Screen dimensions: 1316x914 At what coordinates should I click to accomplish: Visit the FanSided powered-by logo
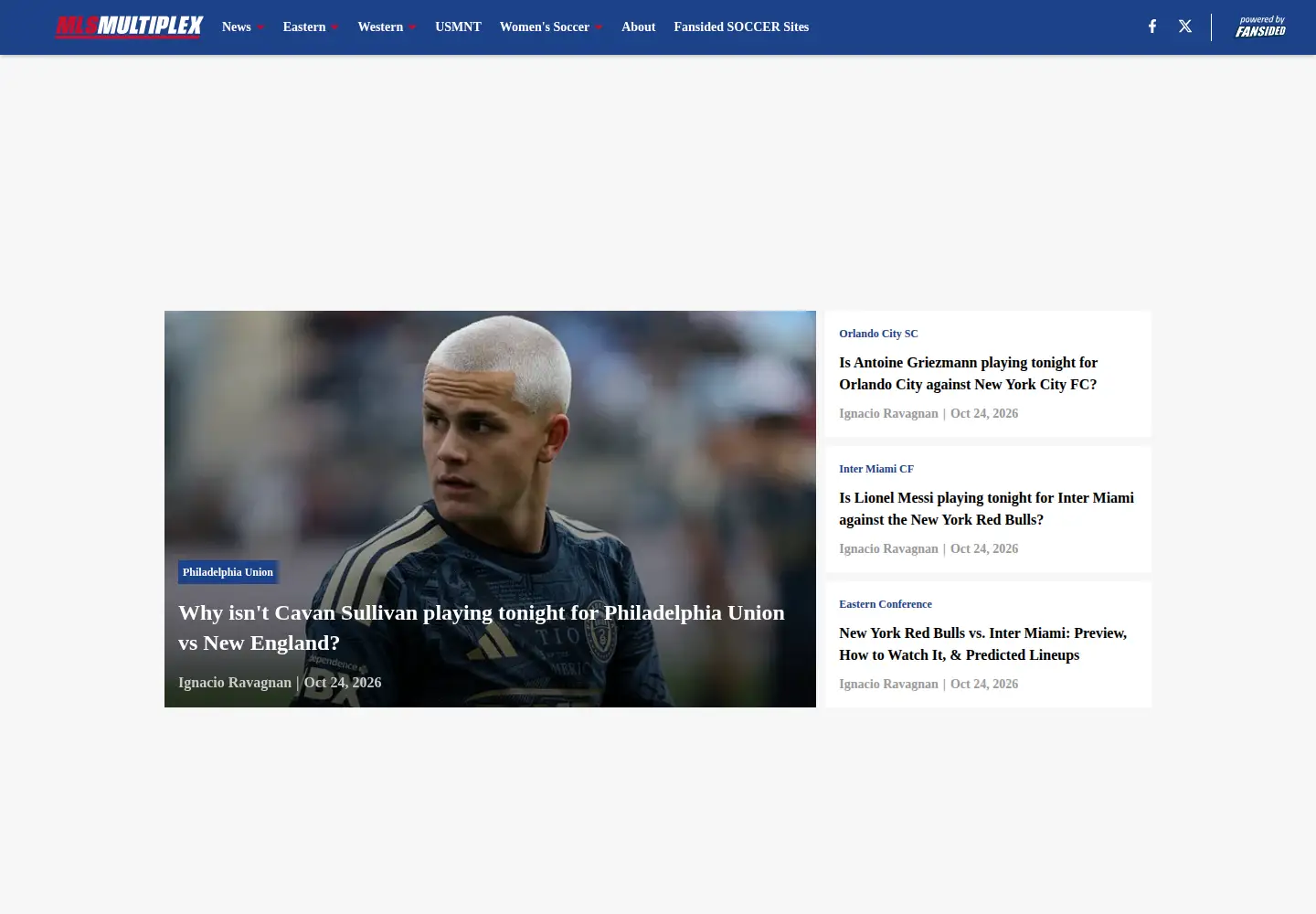point(1260,27)
